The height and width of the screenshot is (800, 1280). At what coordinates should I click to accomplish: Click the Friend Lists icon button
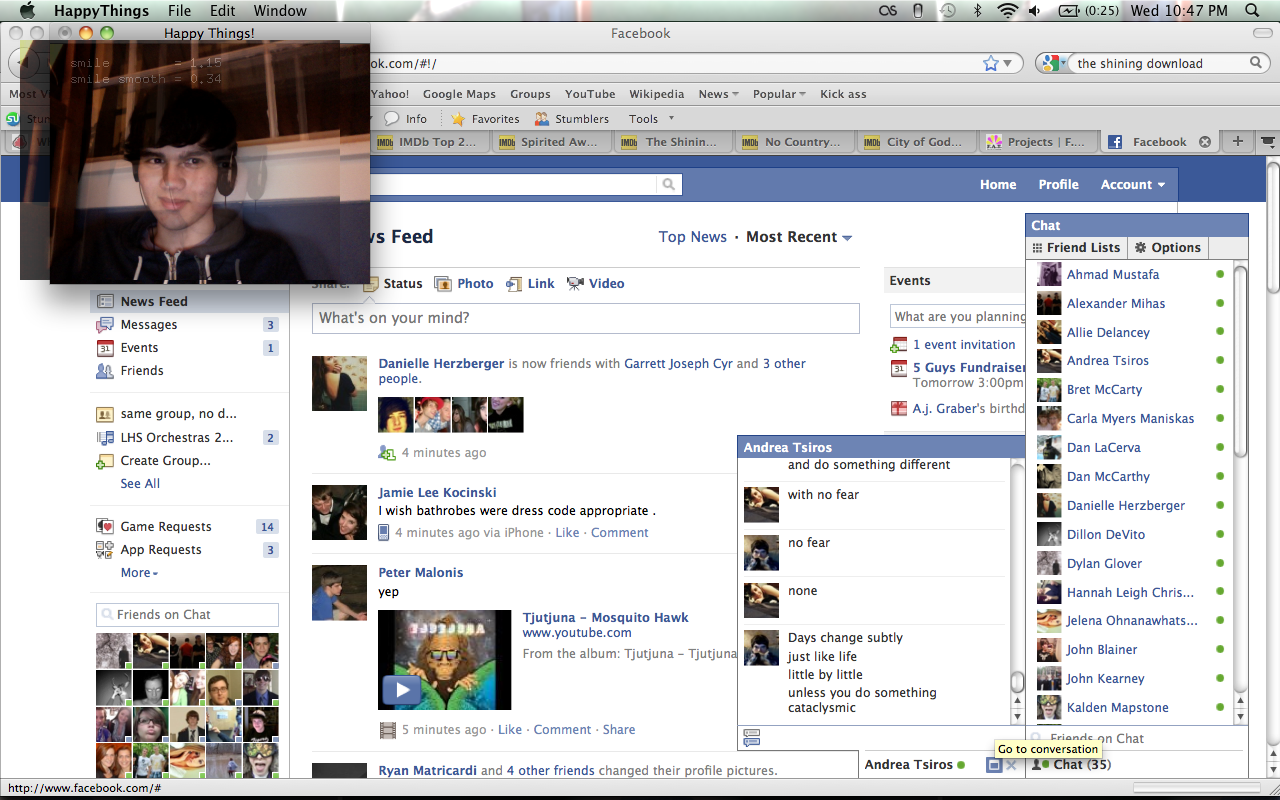coord(1076,248)
